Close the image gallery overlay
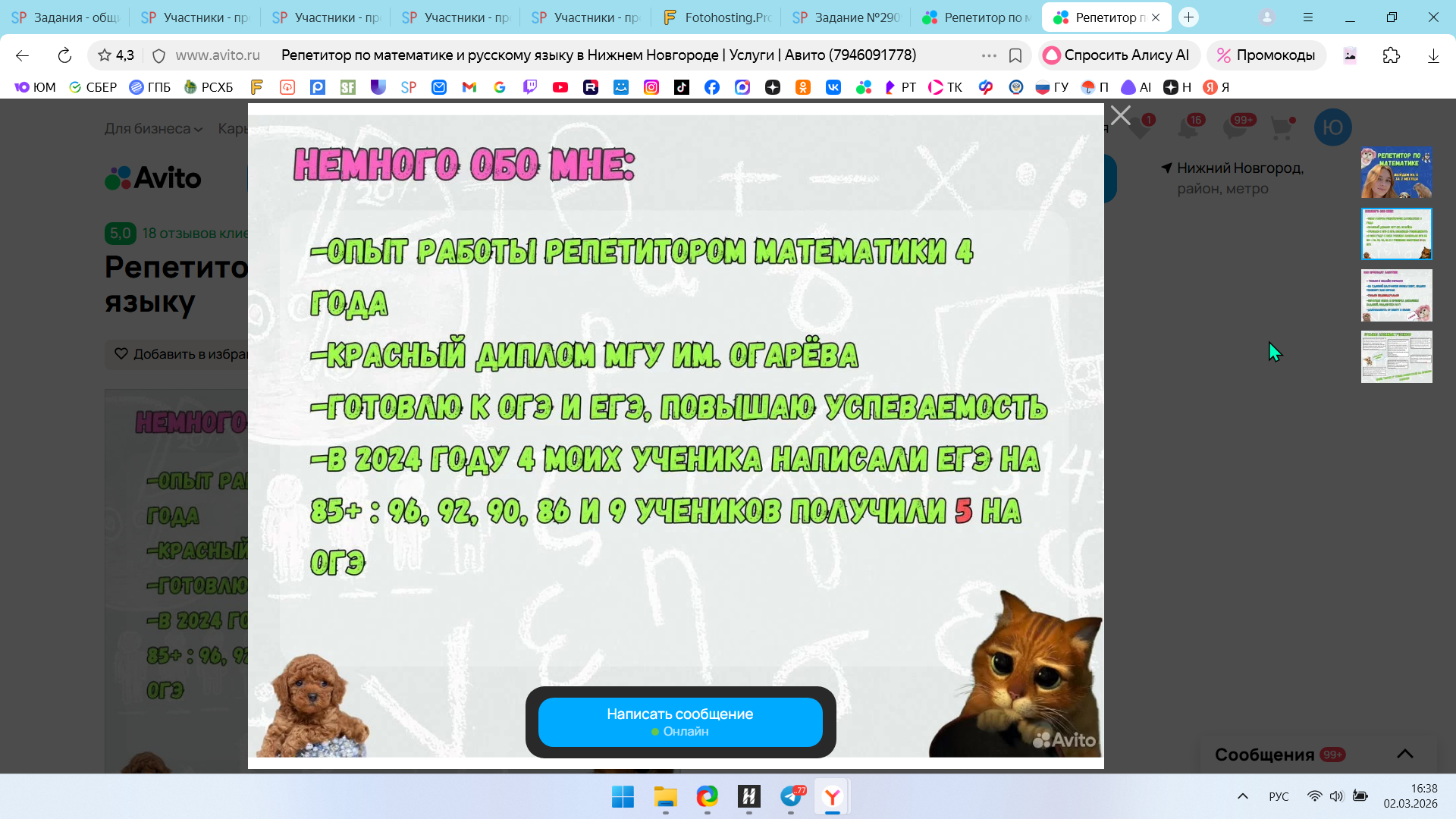 pos(1120,115)
